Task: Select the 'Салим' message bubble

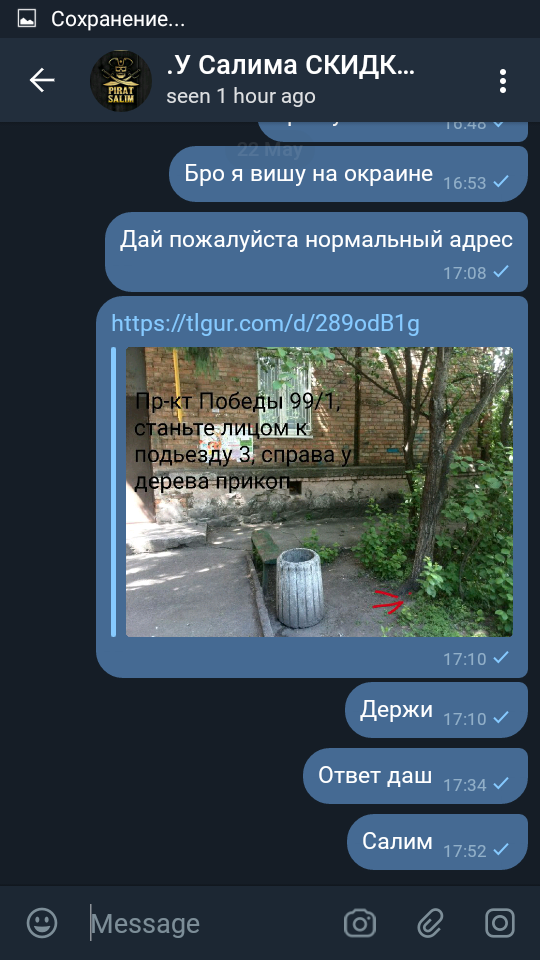Action: click(x=437, y=842)
